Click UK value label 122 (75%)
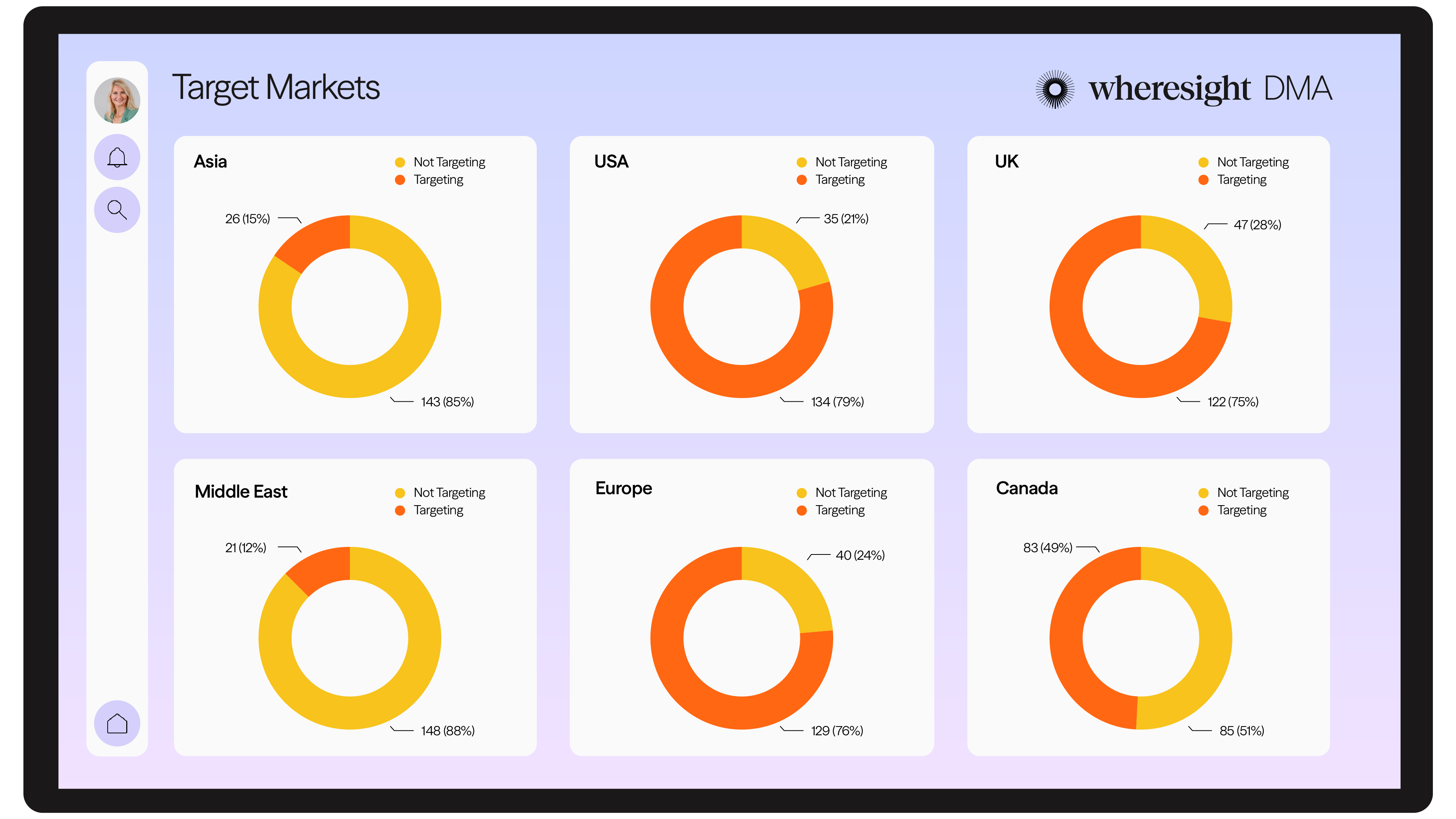 point(1233,402)
